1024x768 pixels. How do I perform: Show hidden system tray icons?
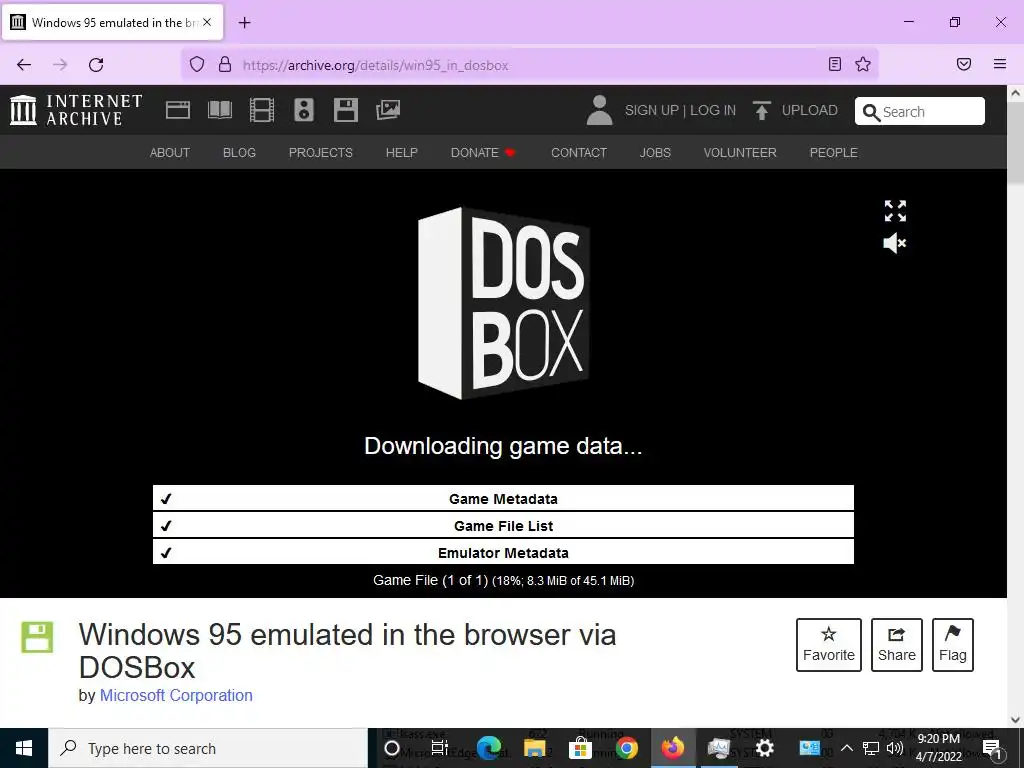[x=846, y=748]
